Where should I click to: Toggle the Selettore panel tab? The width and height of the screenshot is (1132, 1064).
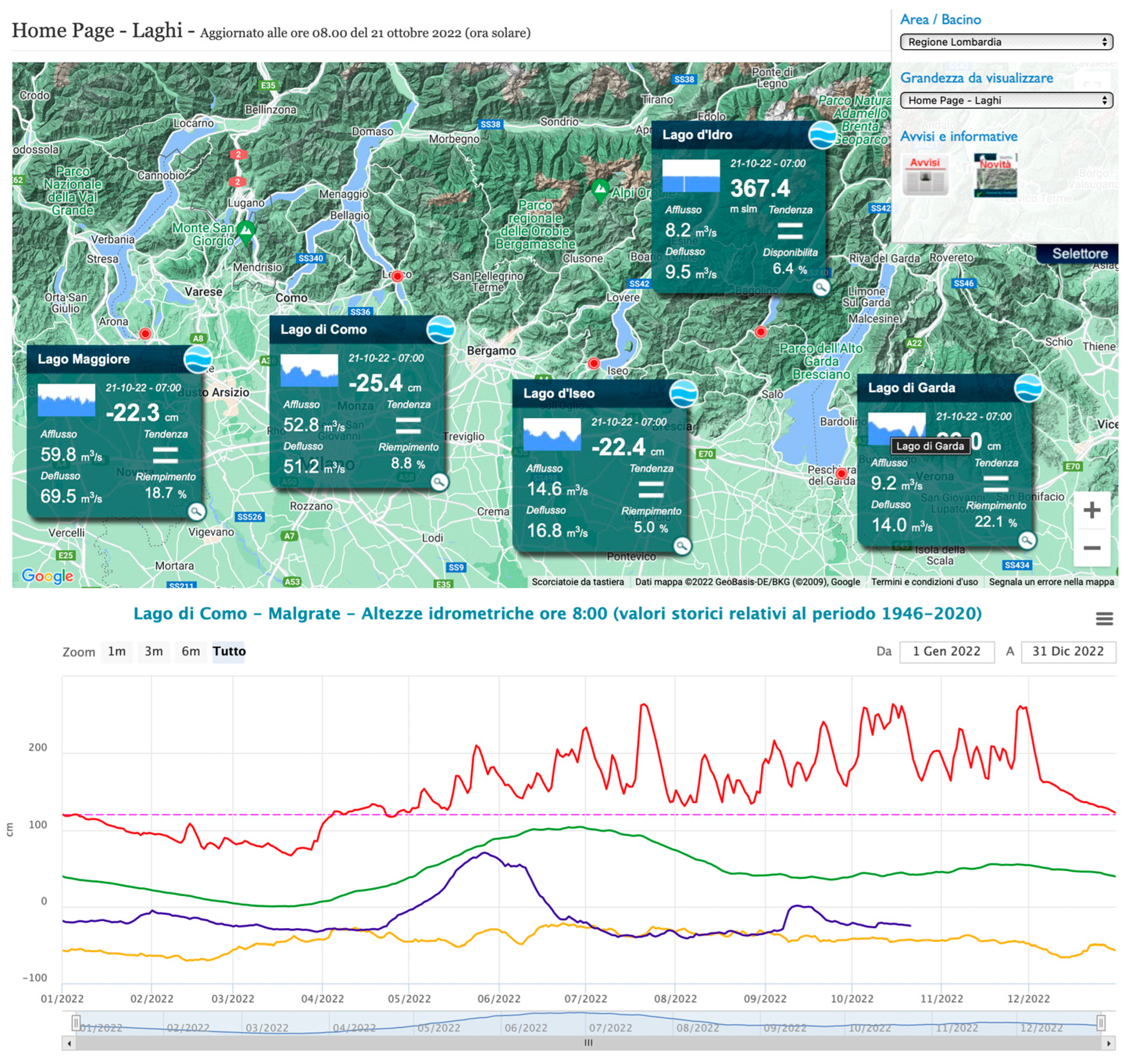click(1080, 254)
